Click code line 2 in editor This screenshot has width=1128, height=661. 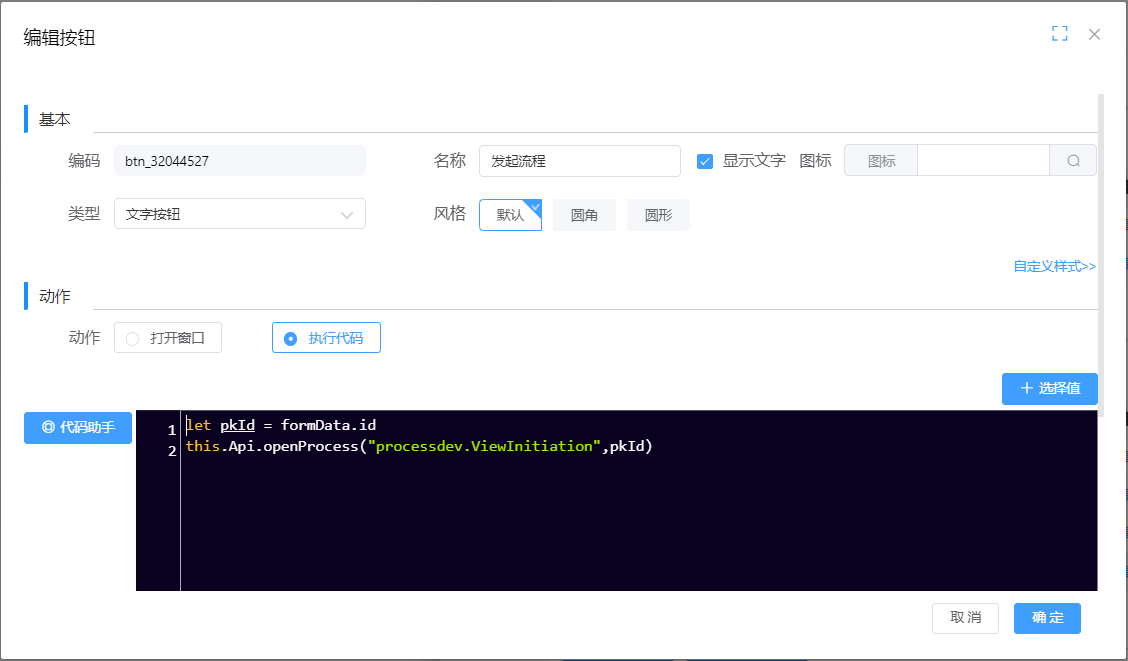418,447
